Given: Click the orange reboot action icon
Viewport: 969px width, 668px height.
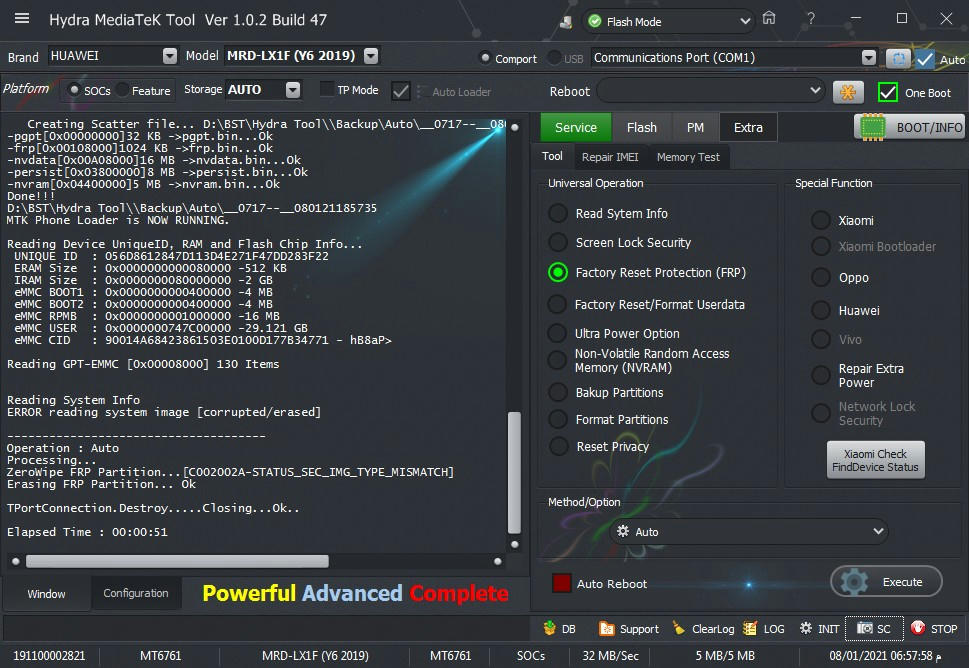Looking at the screenshot, I should (848, 93).
